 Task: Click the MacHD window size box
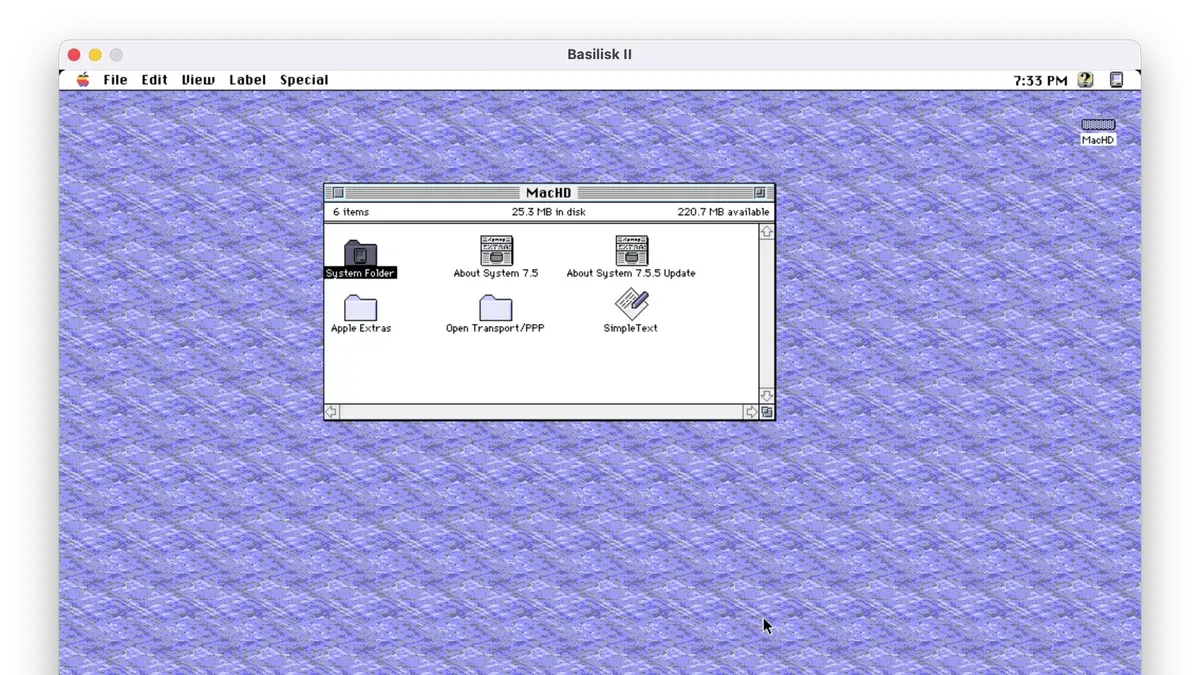[767, 412]
